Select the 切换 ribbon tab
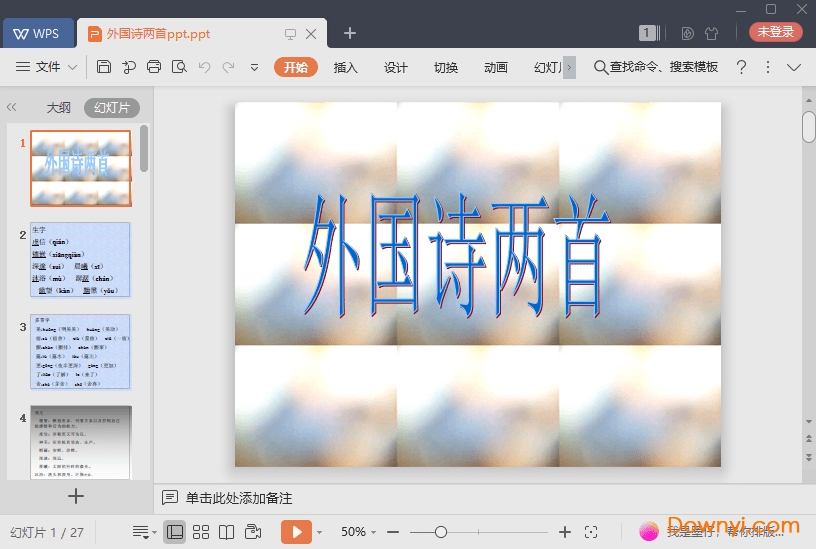The image size is (816, 549). pos(446,67)
